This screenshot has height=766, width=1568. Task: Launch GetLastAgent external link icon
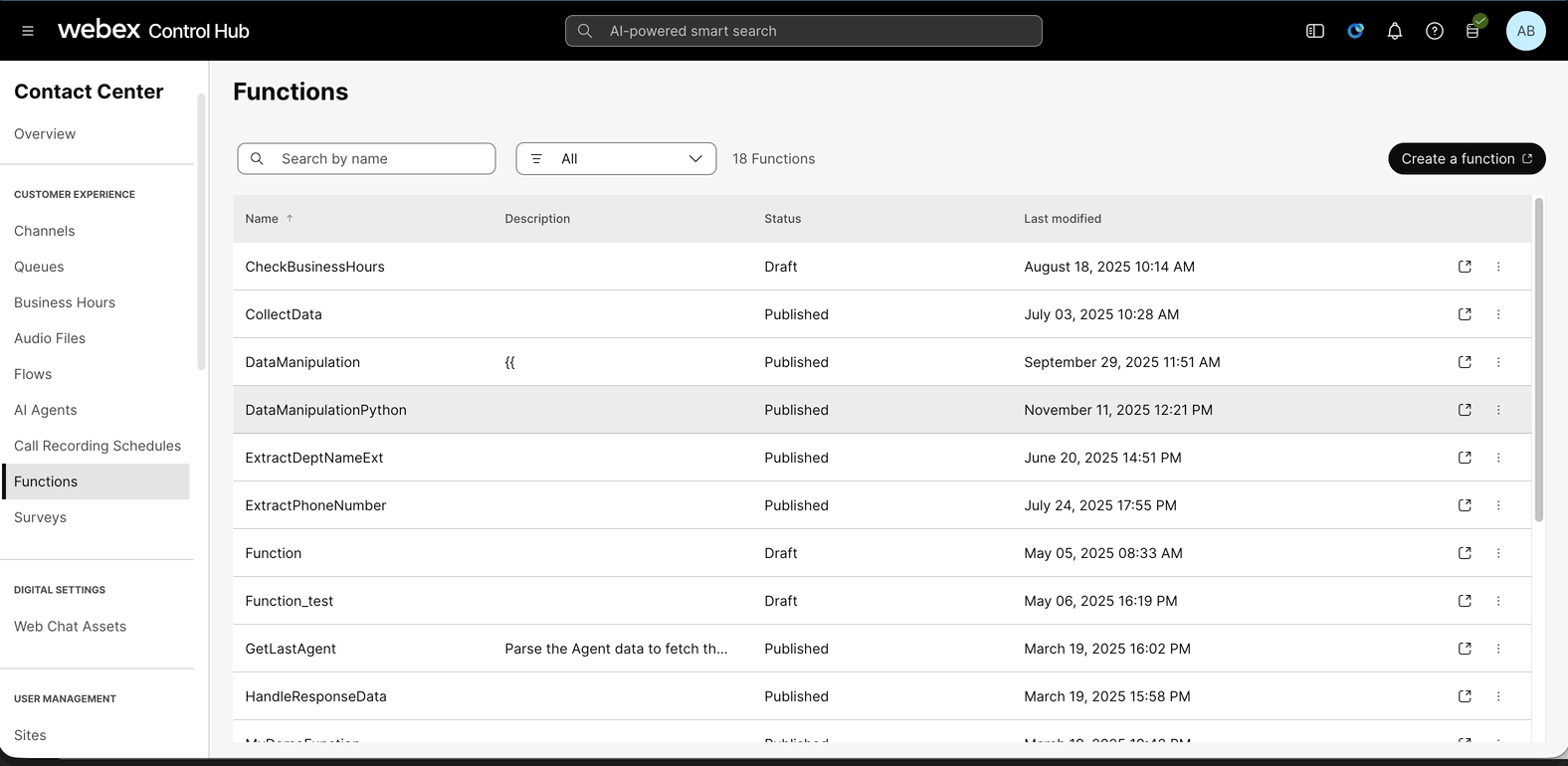[1465, 649]
